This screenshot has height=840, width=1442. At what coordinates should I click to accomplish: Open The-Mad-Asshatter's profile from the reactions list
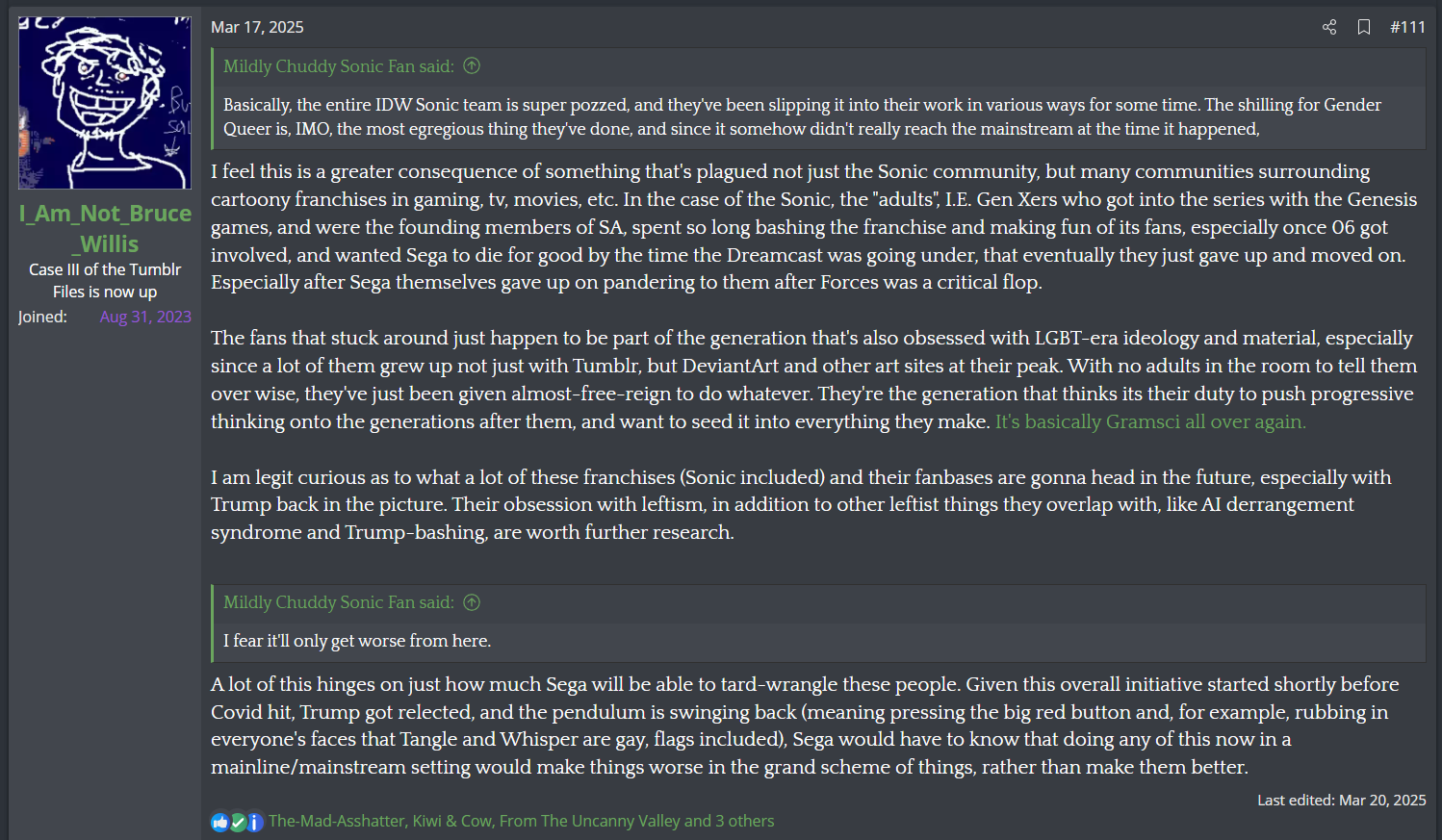click(336, 821)
